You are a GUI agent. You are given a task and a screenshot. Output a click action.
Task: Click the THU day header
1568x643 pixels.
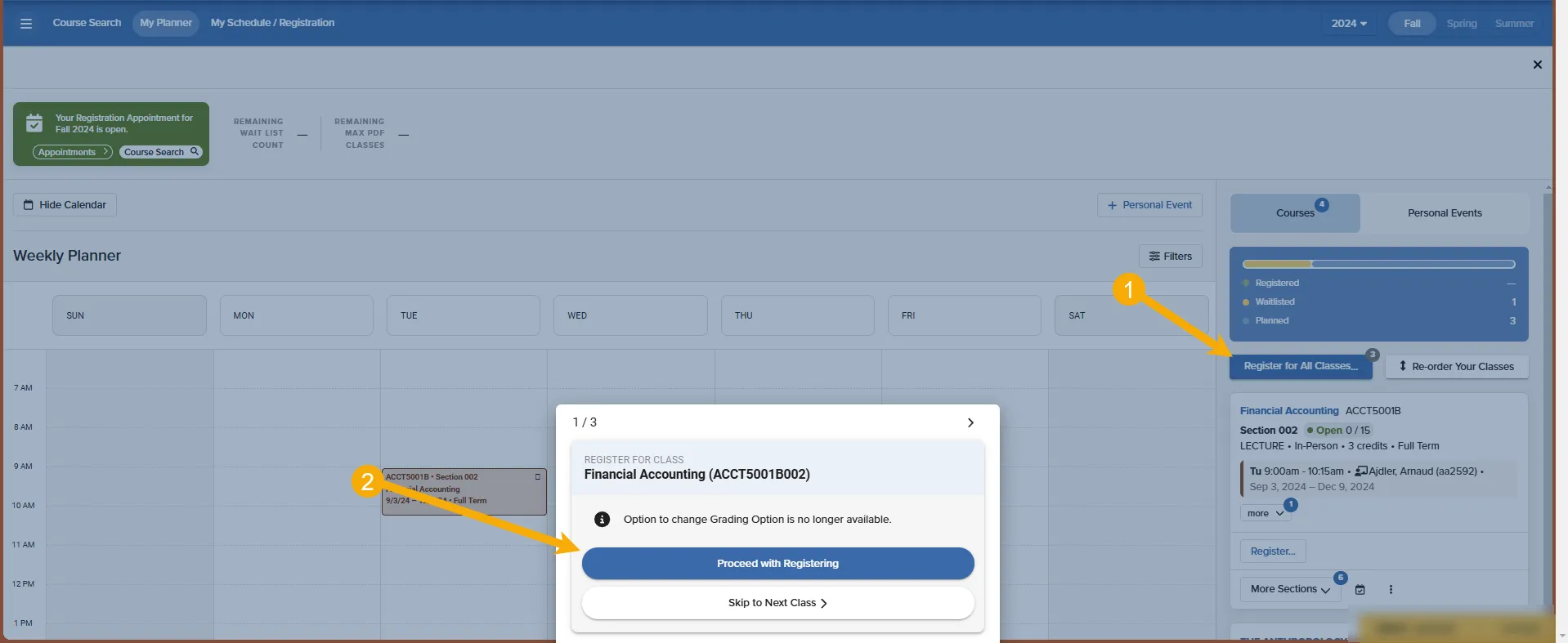pyautogui.click(x=797, y=315)
